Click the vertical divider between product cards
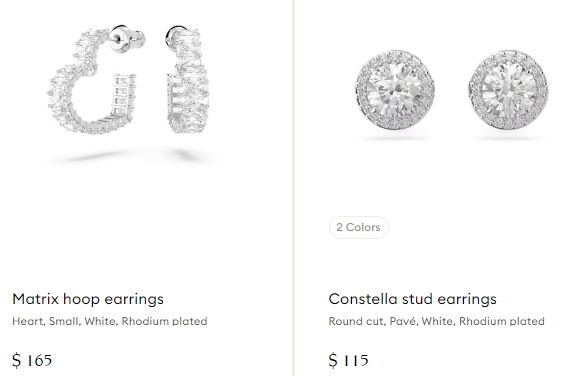The width and height of the screenshot is (582, 376). (x=293, y=188)
